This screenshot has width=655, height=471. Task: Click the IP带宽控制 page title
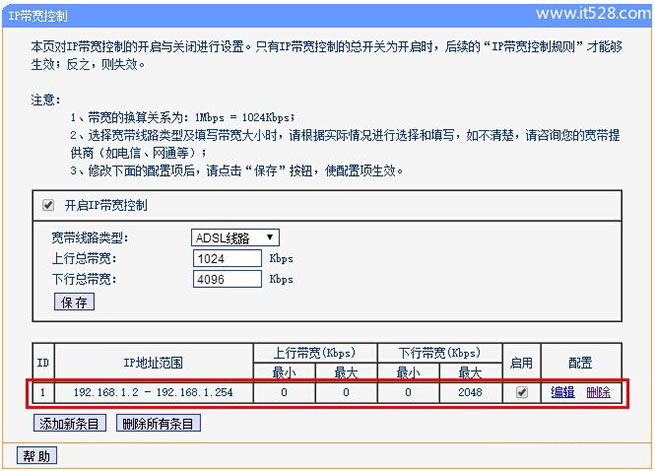click(38, 16)
